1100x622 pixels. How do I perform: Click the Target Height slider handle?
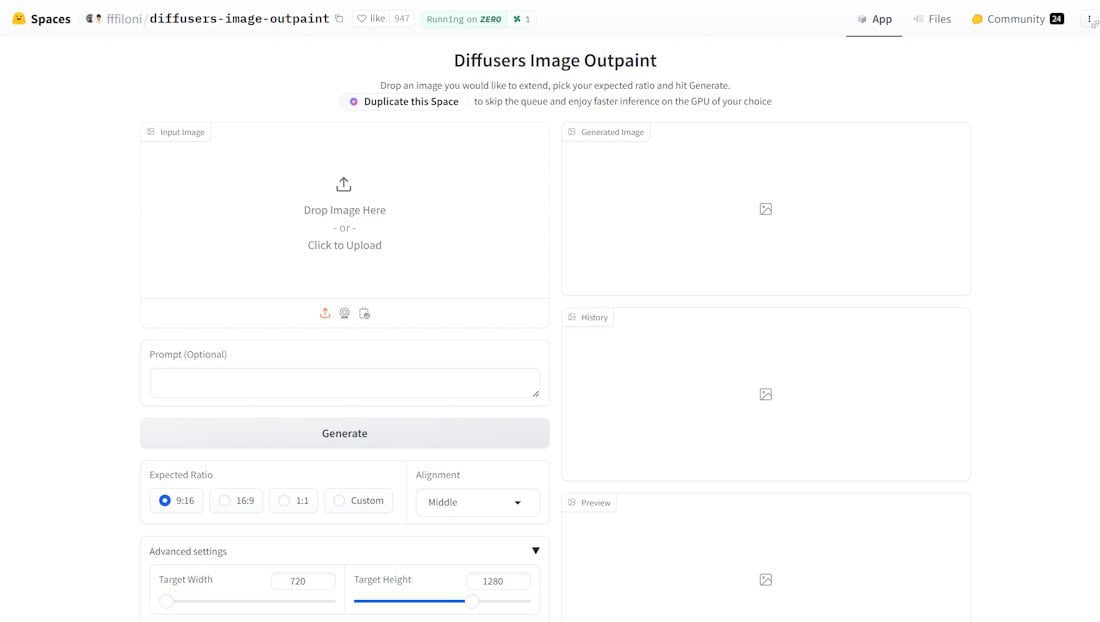click(x=472, y=601)
